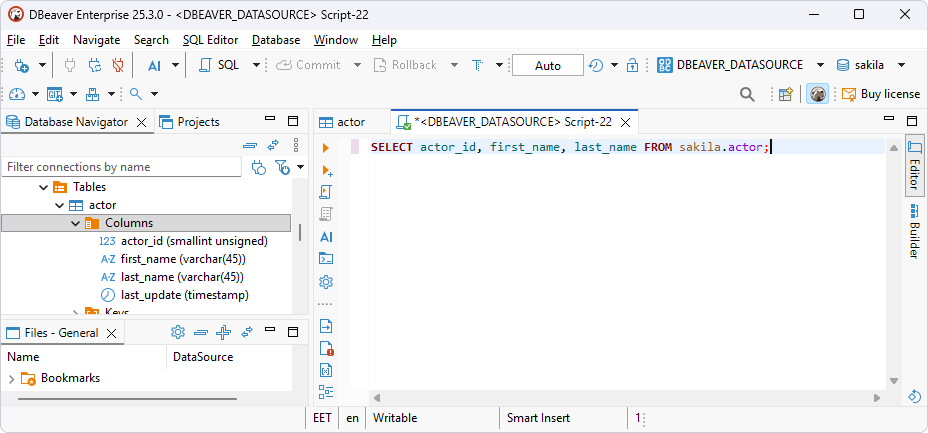Click the Execute script icon
The image size is (928, 433).
pos(326,192)
